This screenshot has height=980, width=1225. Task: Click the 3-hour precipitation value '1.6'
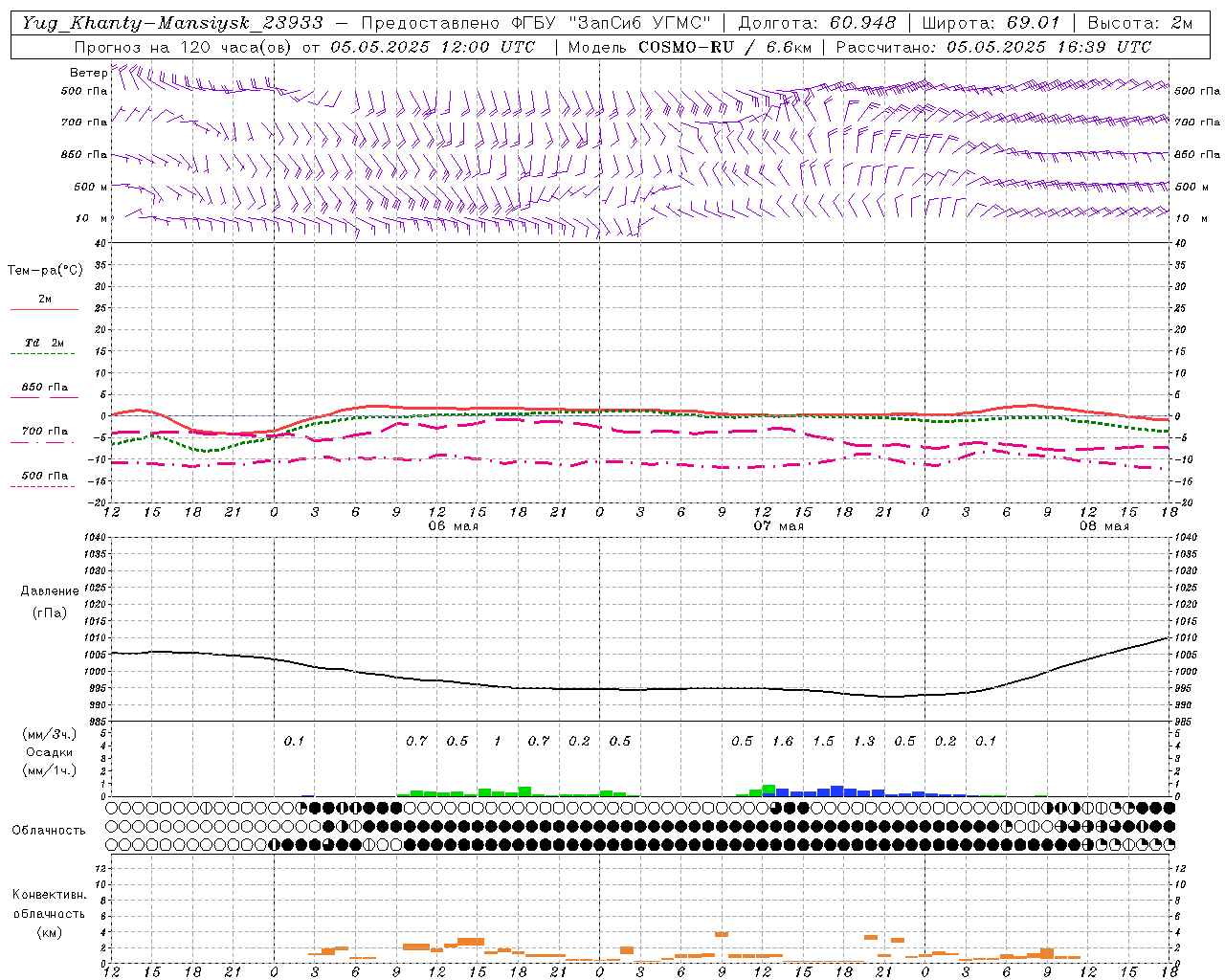(783, 741)
